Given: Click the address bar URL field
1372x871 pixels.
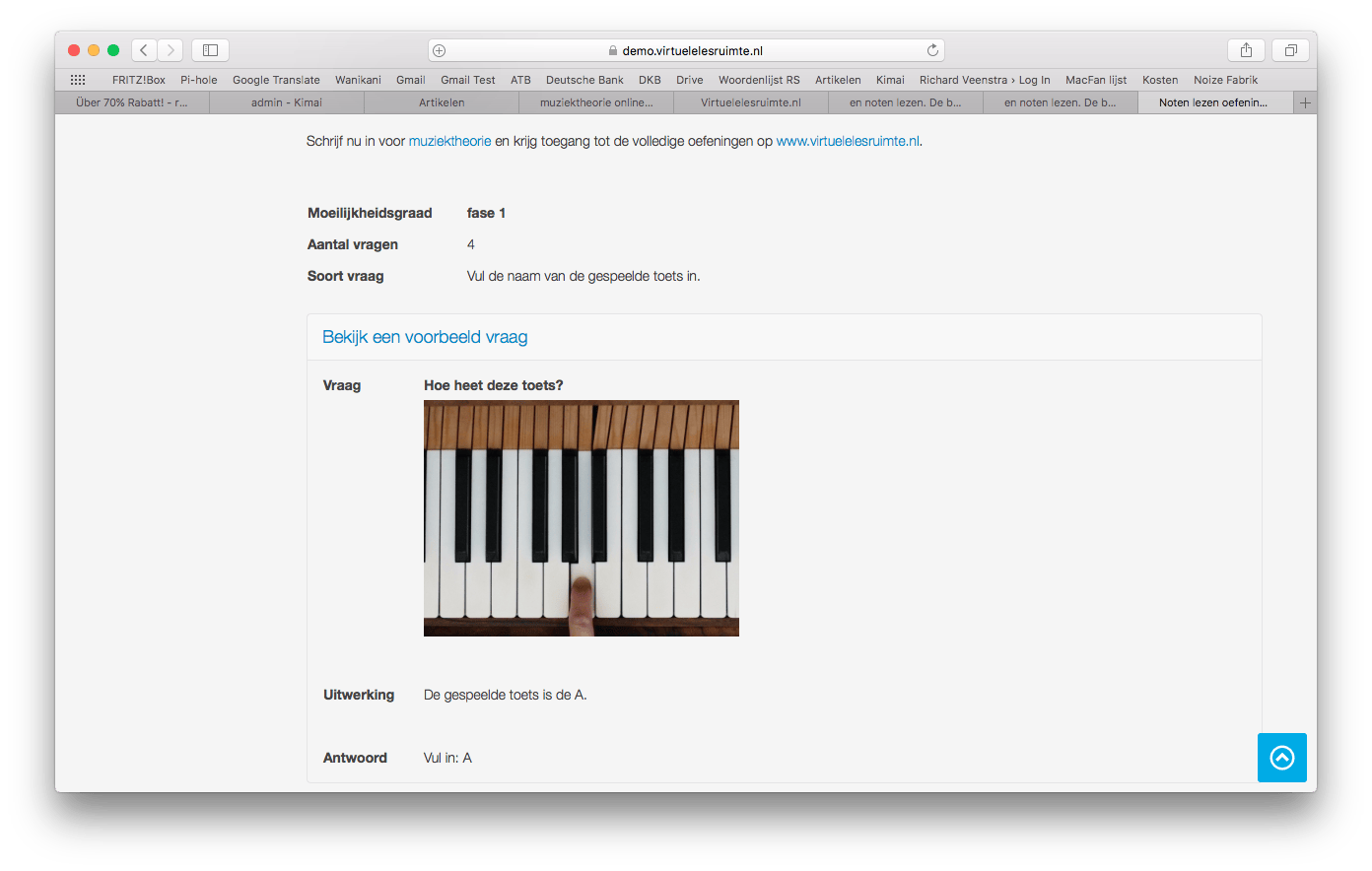Looking at the screenshot, I should click(x=690, y=50).
